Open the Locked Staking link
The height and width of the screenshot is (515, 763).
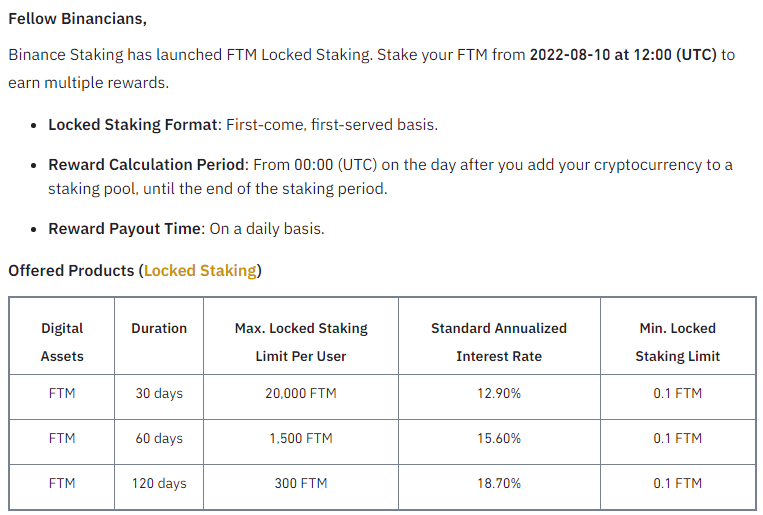(201, 271)
